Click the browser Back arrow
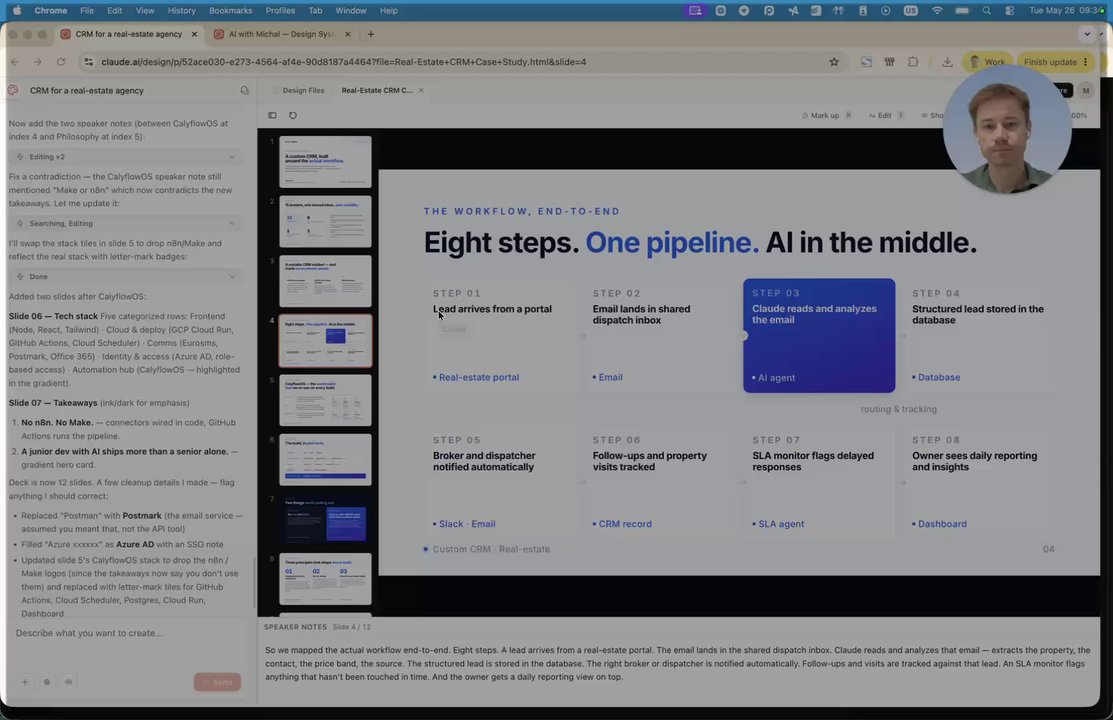The height and width of the screenshot is (720, 1113). 15,62
